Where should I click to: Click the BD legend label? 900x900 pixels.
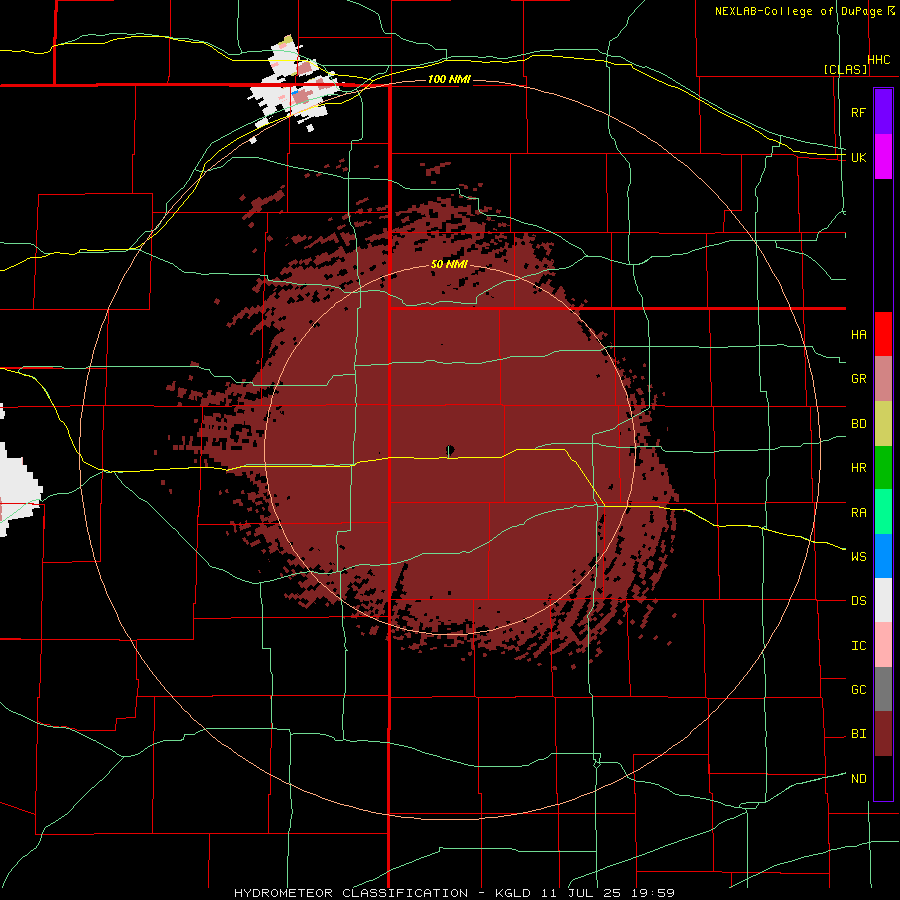point(858,424)
